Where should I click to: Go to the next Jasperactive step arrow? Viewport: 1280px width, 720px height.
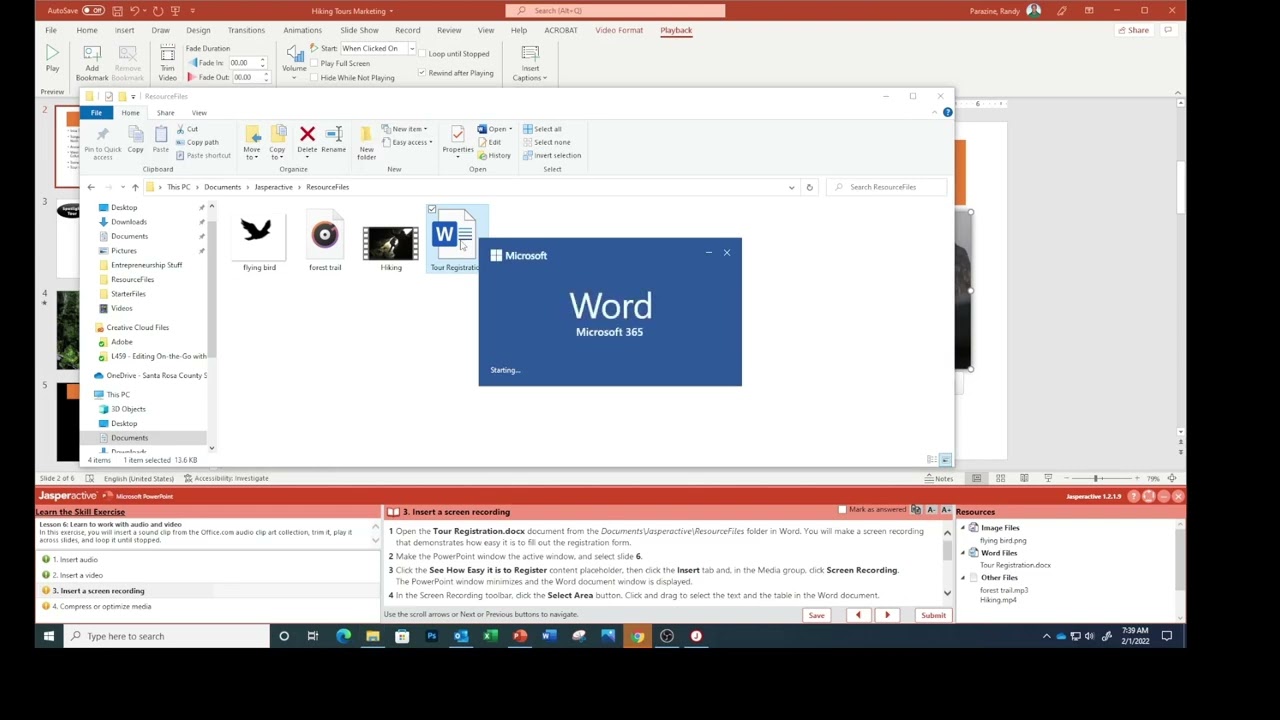coord(886,615)
